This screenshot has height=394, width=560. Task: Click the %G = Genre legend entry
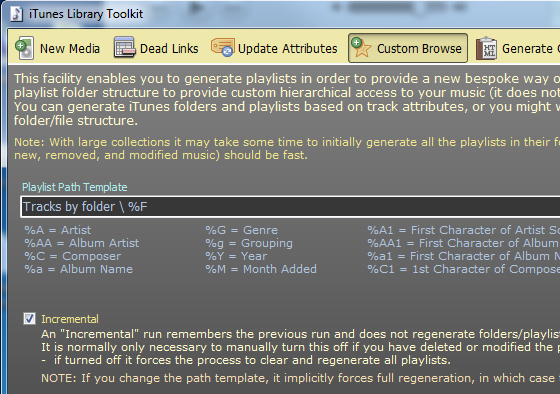click(241, 230)
